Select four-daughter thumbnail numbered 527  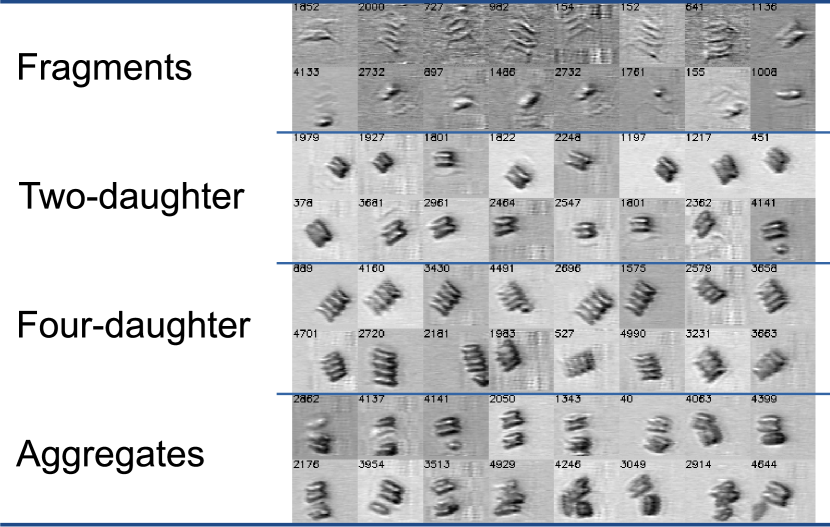click(x=587, y=360)
